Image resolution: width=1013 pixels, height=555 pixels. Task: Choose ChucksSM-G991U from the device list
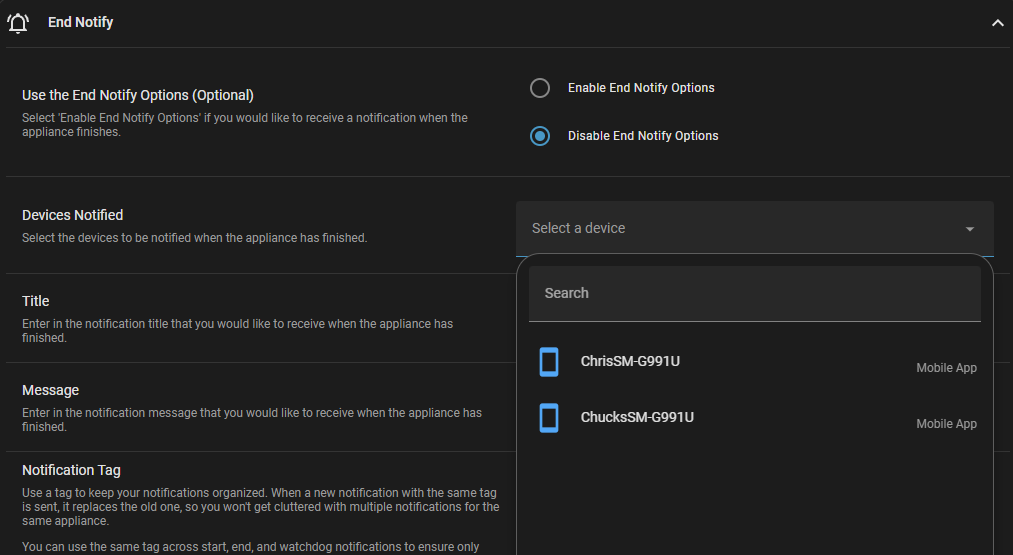pos(637,417)
